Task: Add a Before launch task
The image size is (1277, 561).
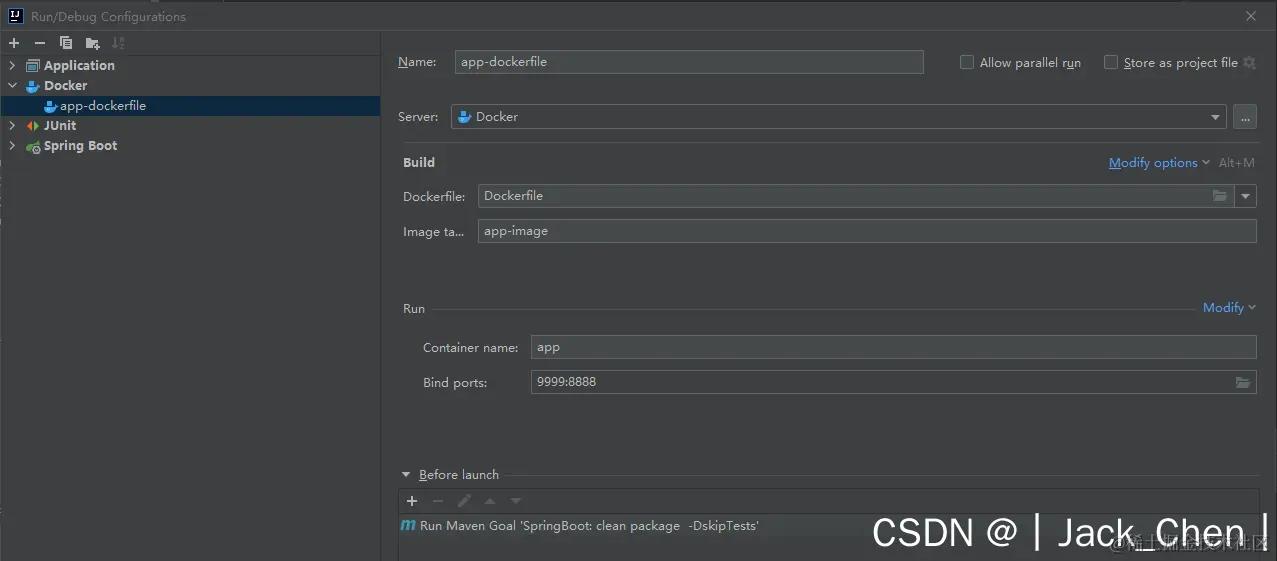Action: 412,501
